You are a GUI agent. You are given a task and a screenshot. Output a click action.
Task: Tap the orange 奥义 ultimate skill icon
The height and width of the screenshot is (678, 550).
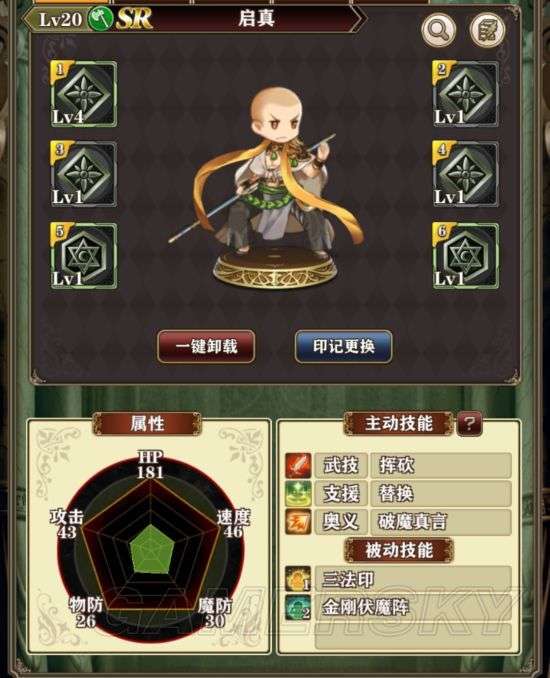coord(298,521)
